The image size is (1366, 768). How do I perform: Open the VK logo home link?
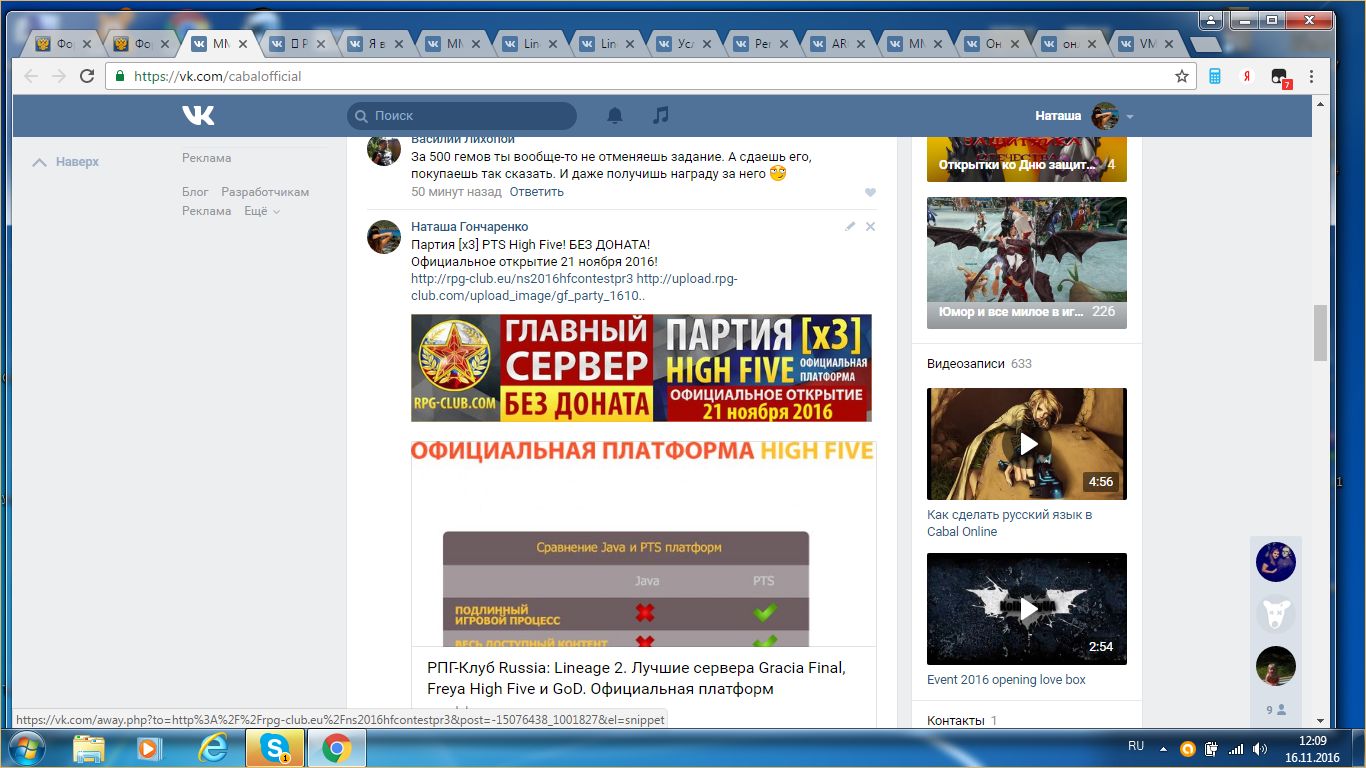click(x=198, y=116)
